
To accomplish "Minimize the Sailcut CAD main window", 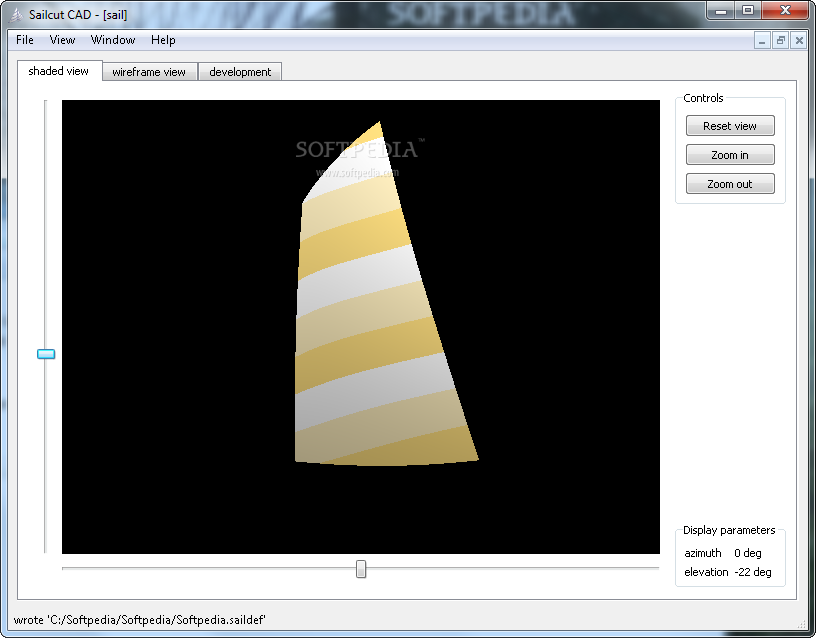I will (x=721, y=10).
